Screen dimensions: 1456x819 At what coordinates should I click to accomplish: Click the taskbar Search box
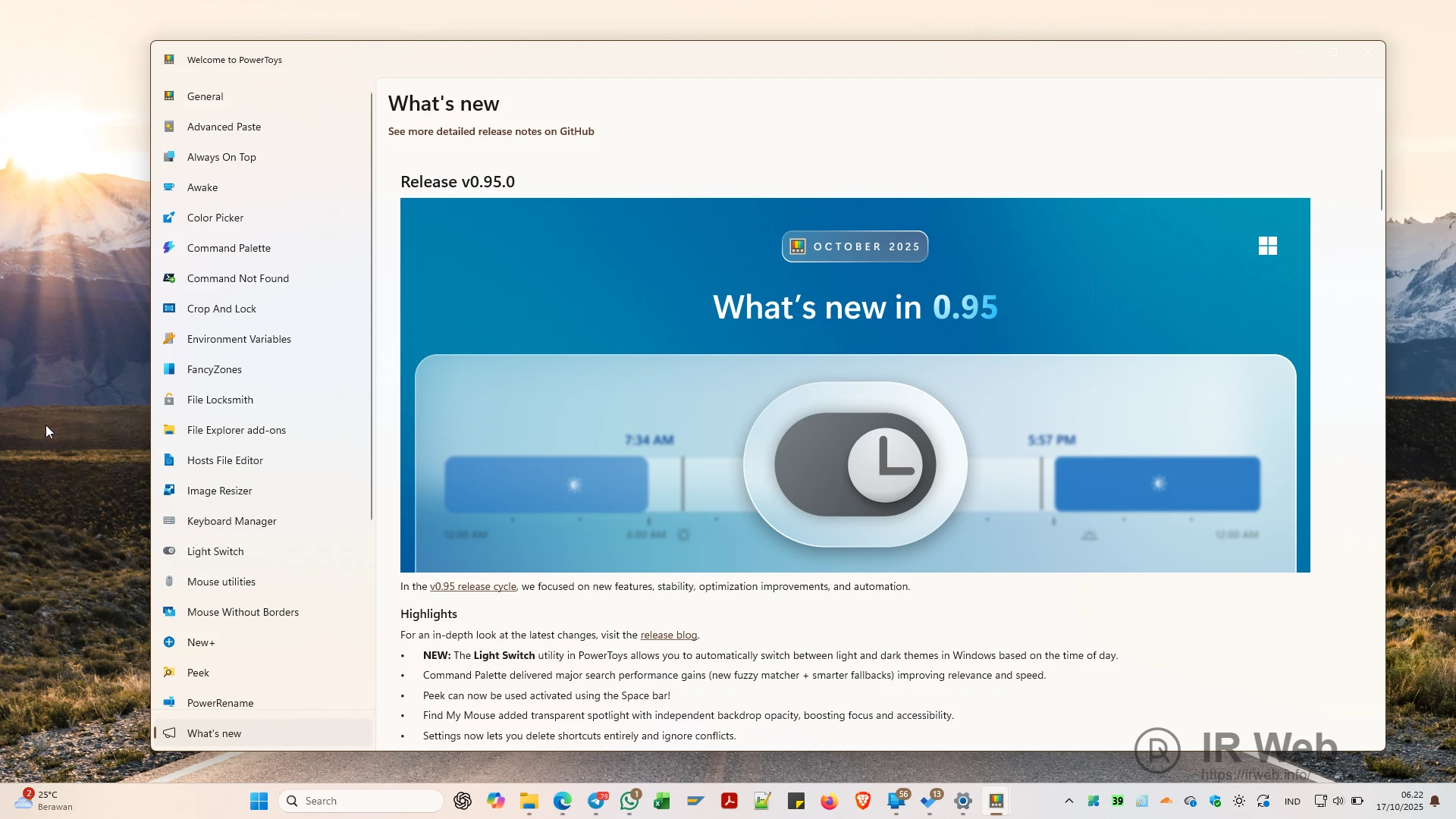tap(362, 801)
